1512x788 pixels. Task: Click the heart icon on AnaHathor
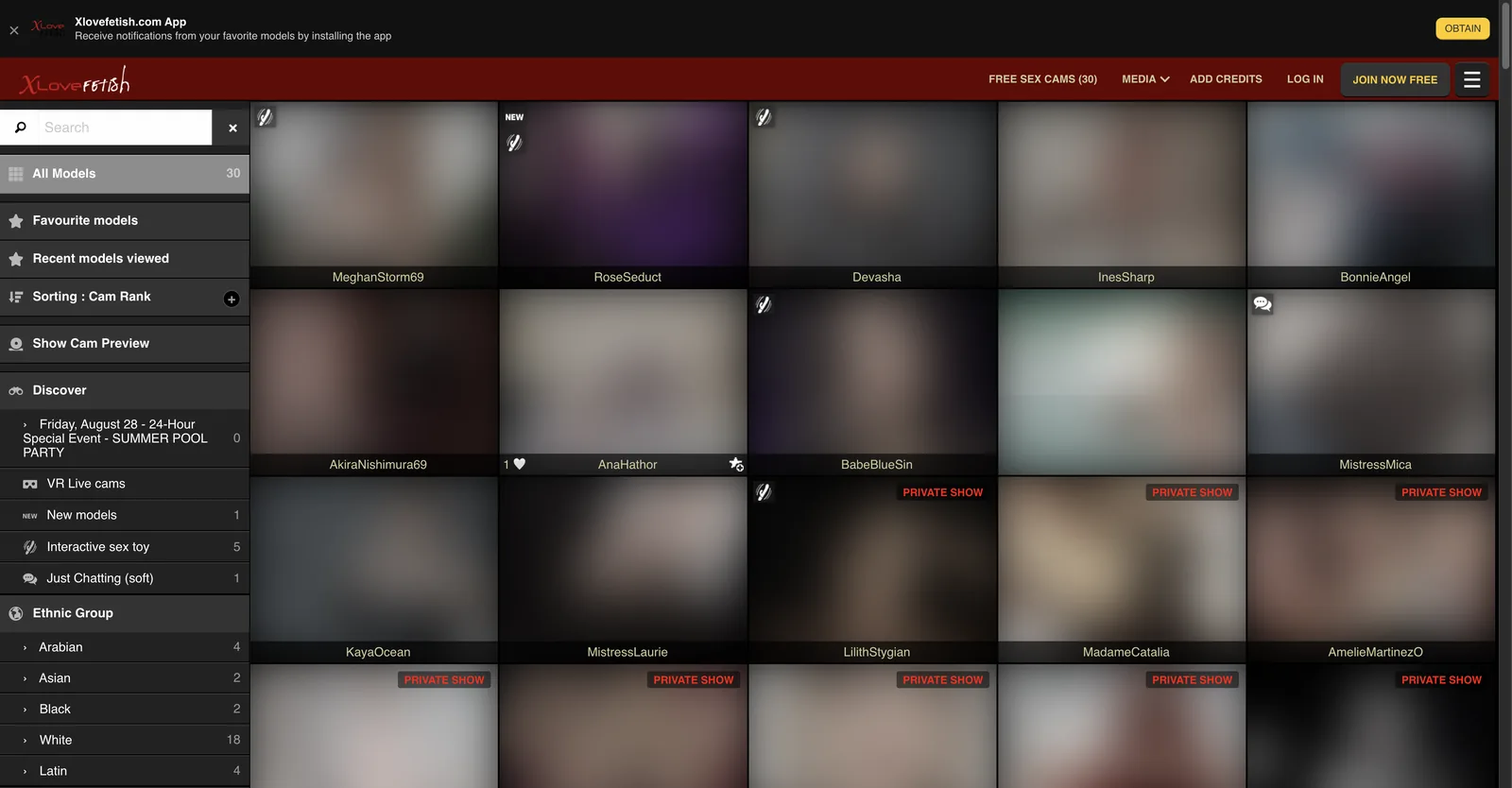point(520,464)
